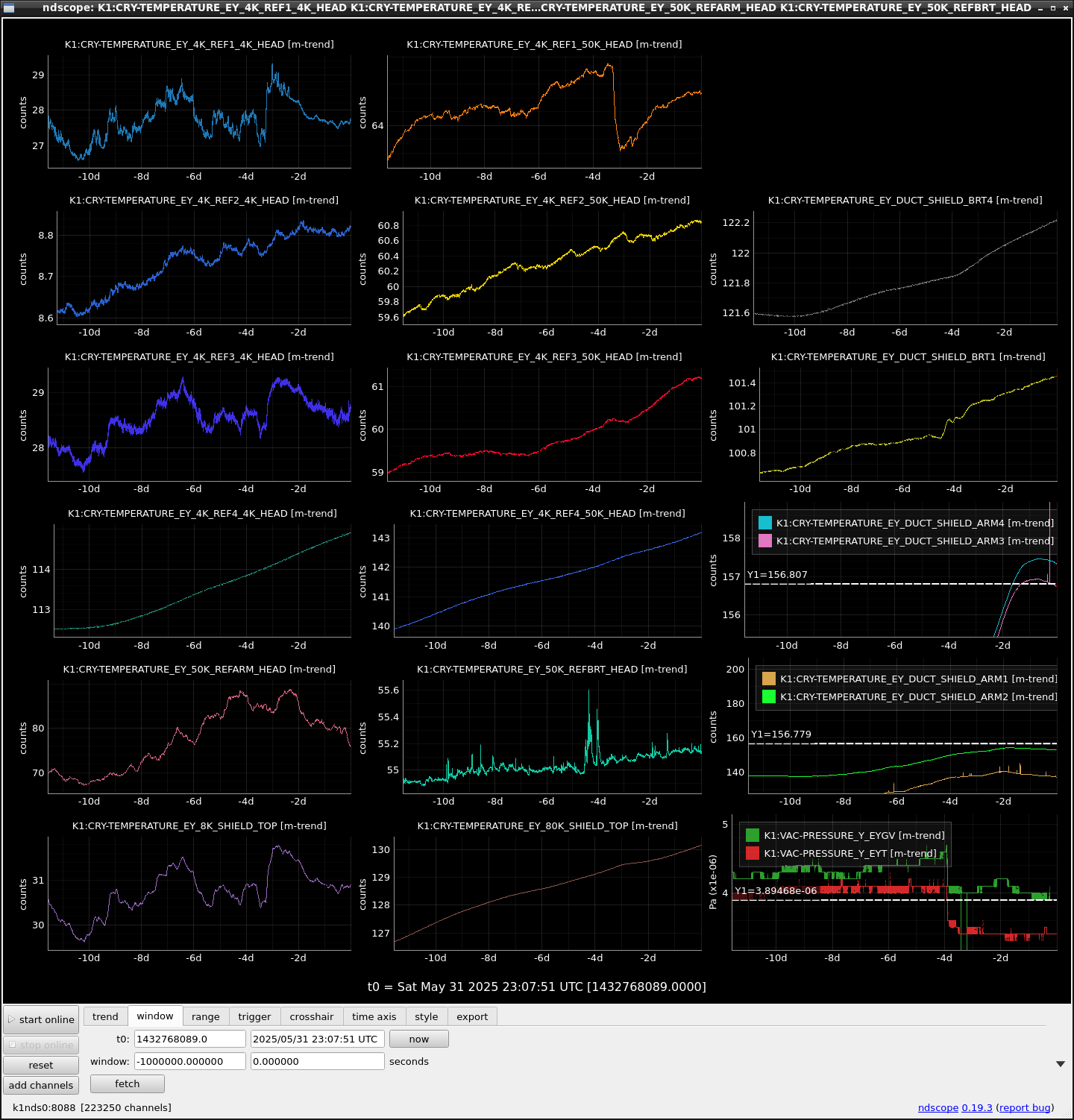Click the EY_4K_REF3_4K_HEAD plot title
Image resolution: width=1074 pixels, height=1120 pixels.
(199, 357)
